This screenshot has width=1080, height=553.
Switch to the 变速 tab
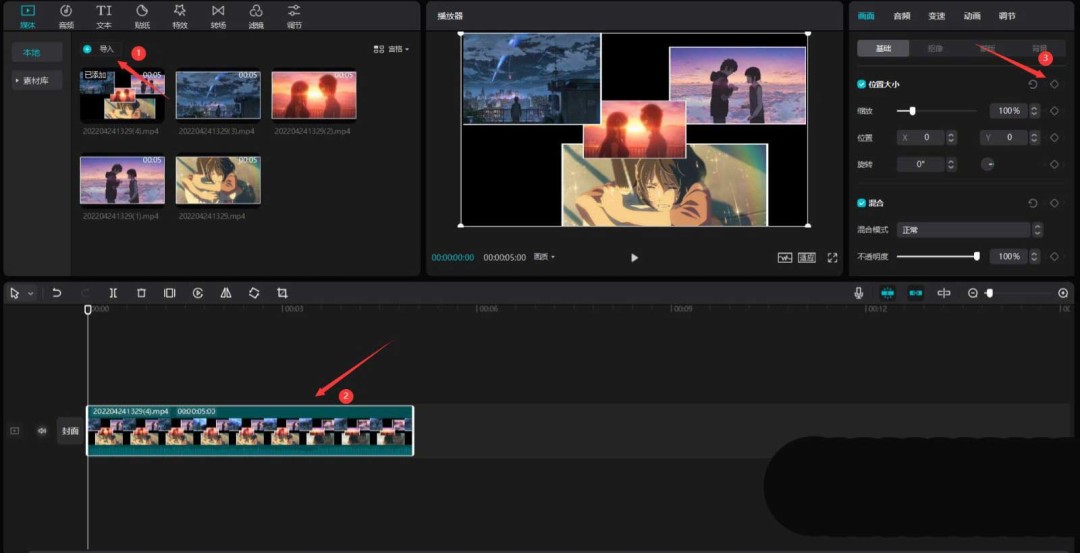[x=936, y=16]
